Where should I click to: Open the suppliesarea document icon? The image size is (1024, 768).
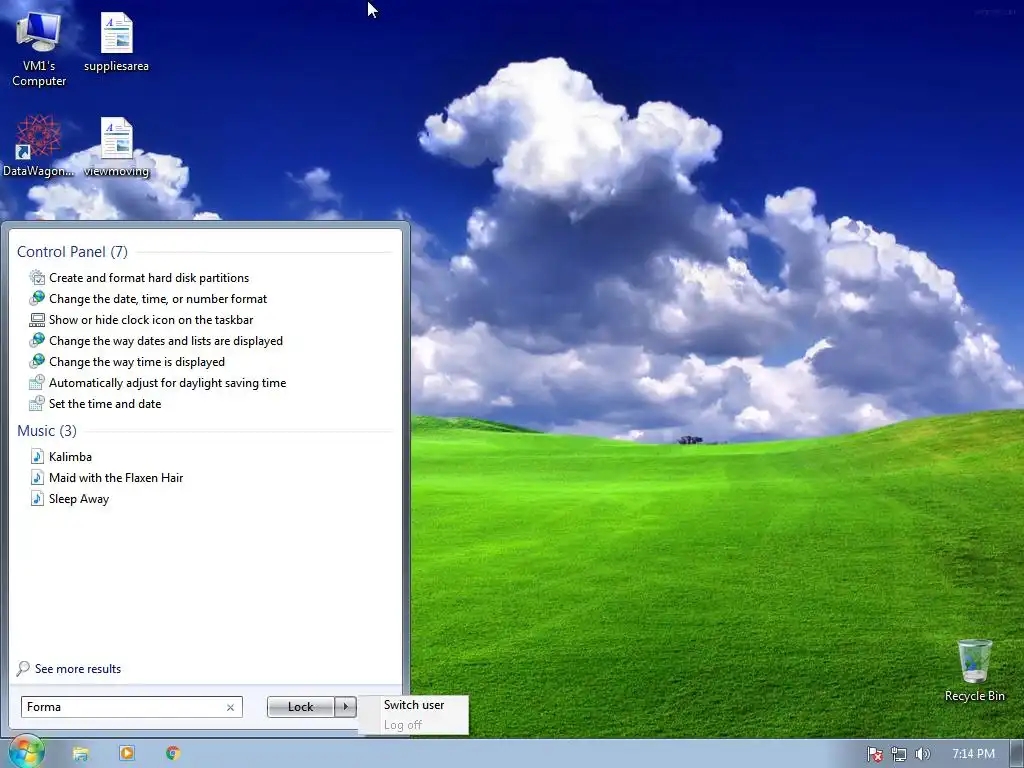click(116, 42)
